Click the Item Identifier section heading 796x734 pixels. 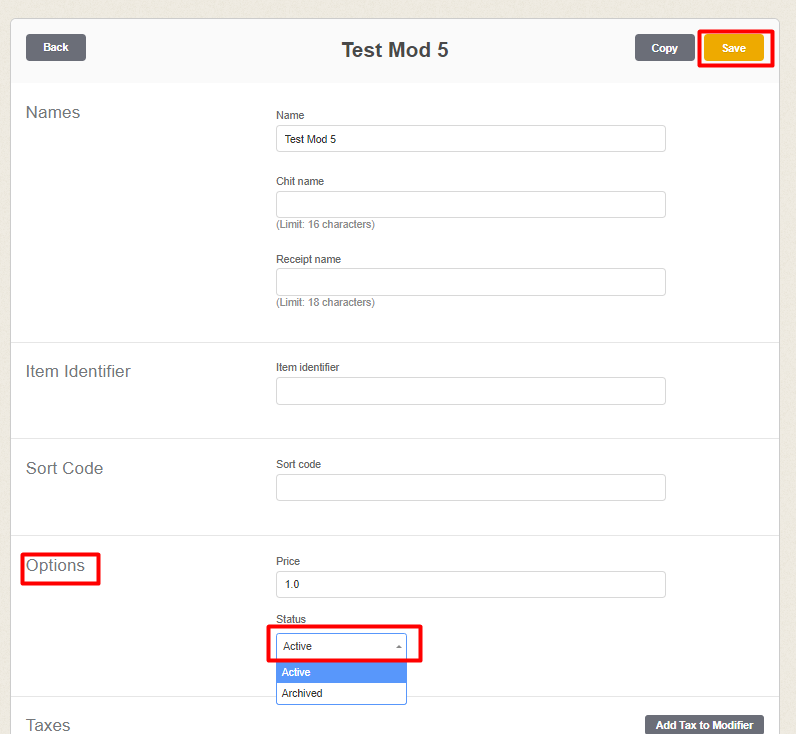(78, 371)
